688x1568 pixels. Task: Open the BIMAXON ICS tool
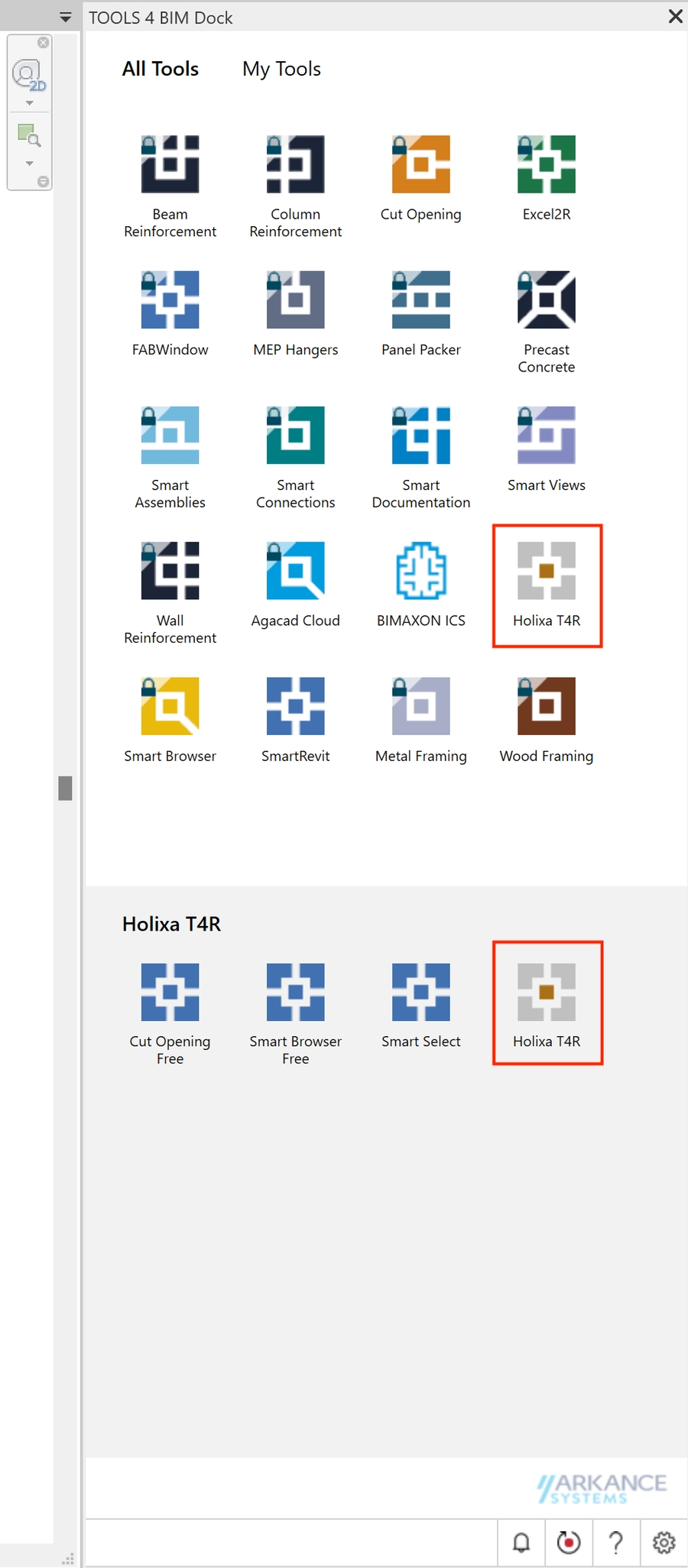420,571
